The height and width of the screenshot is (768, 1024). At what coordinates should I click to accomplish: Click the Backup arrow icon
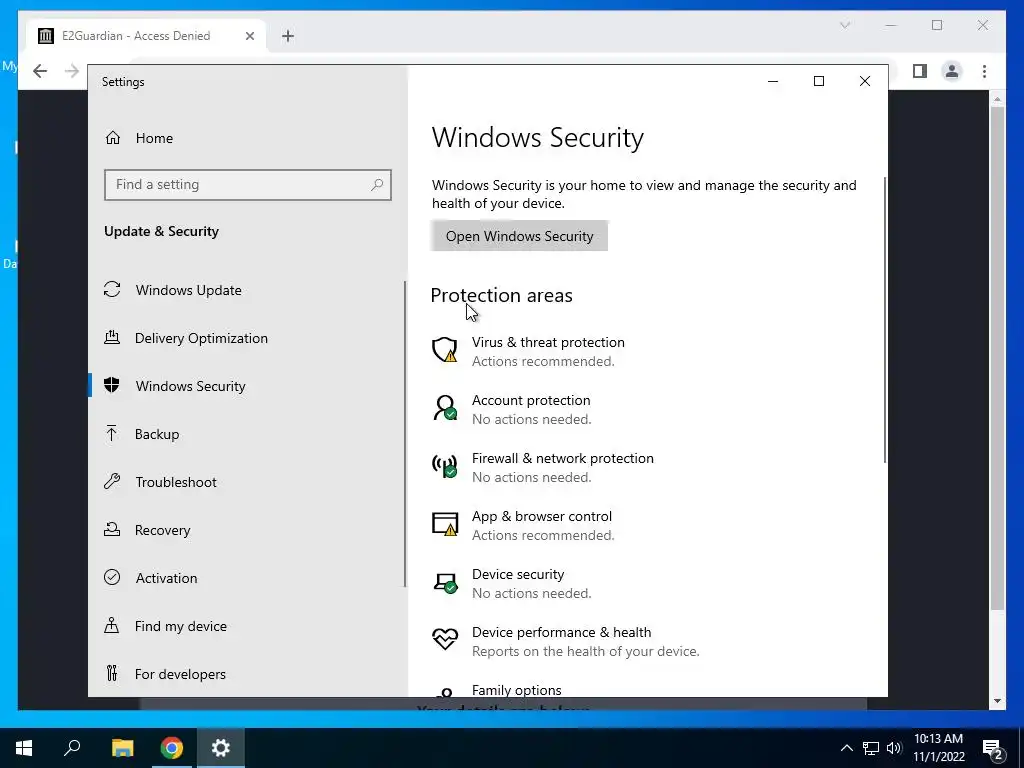(112, 434)
